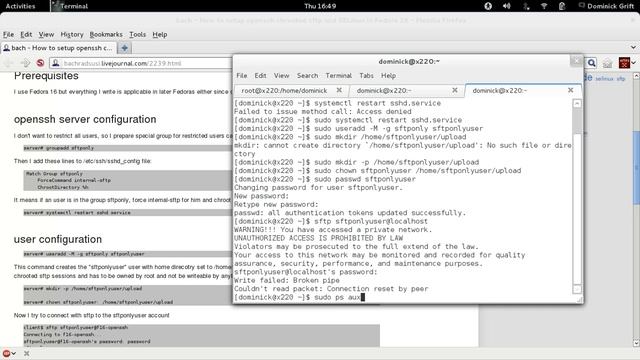Open Terminal Tabs menu
The width and height of the screenshot is (640, 360).
point(366,76)
